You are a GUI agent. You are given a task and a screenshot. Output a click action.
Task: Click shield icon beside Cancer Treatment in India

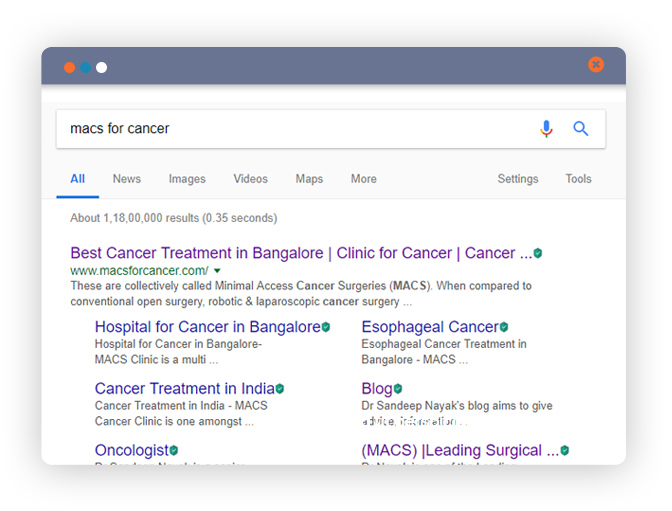pos(280,389)
